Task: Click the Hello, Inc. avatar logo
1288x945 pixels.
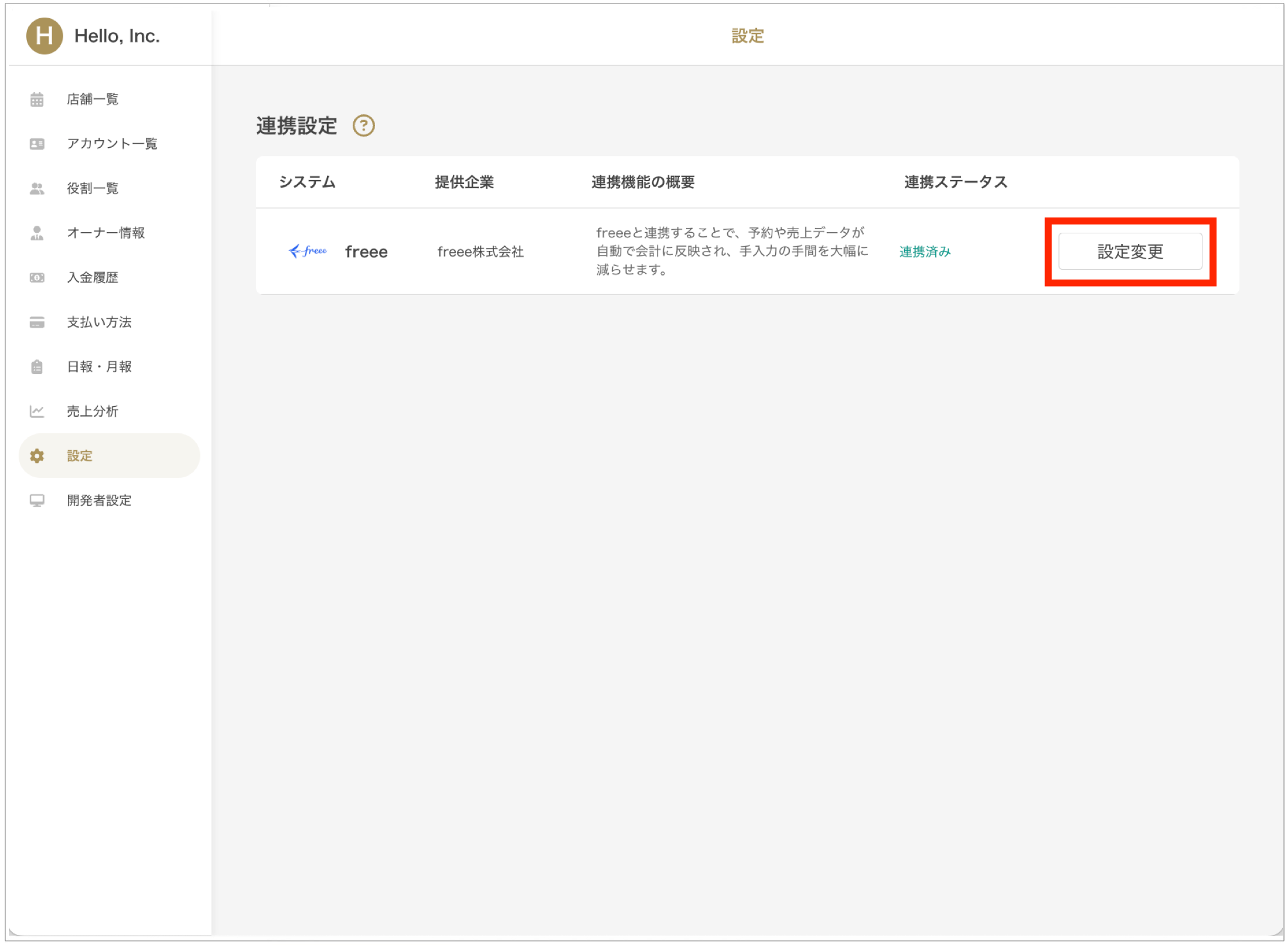Action: click(x=45, y=36)
